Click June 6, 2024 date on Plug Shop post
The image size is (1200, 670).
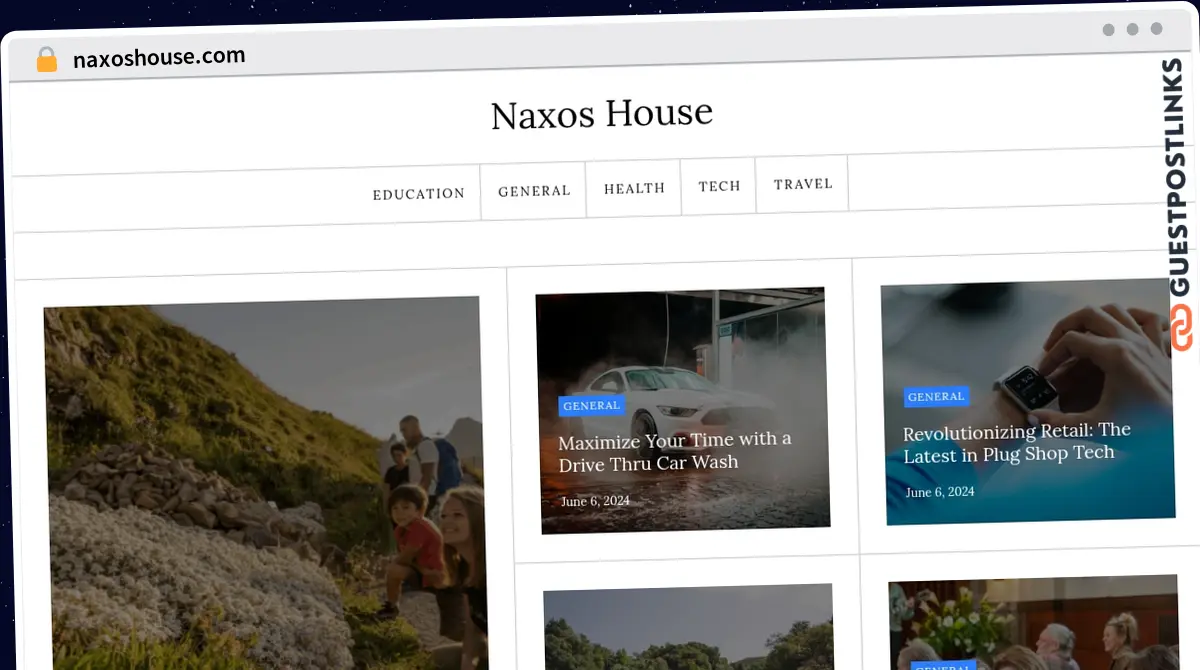(940, 492)
